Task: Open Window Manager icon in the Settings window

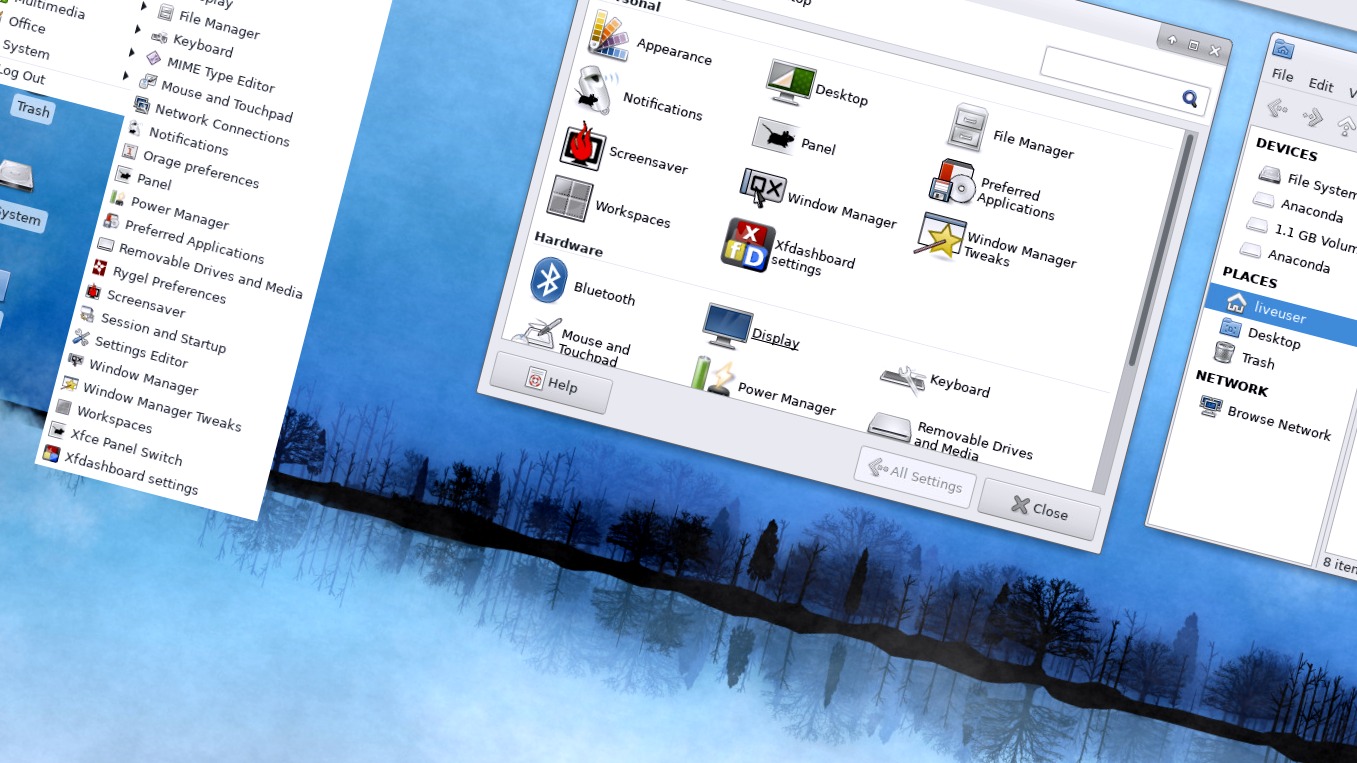Action: coord(762,188)
